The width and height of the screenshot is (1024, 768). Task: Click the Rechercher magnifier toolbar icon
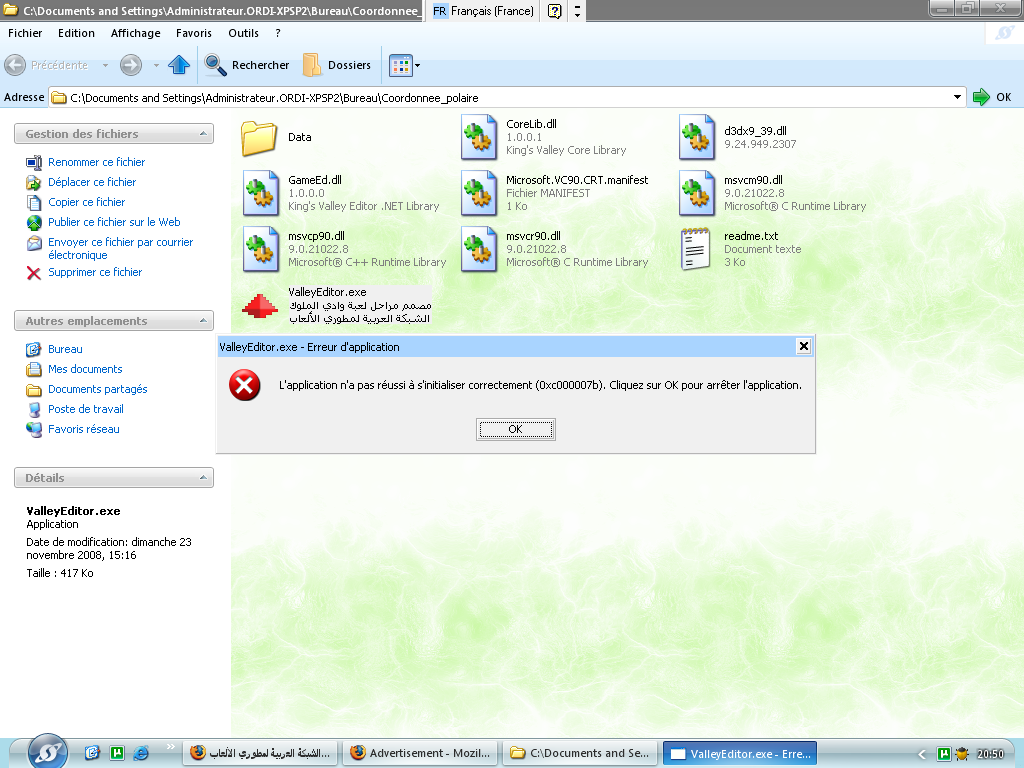coord(215,65)
